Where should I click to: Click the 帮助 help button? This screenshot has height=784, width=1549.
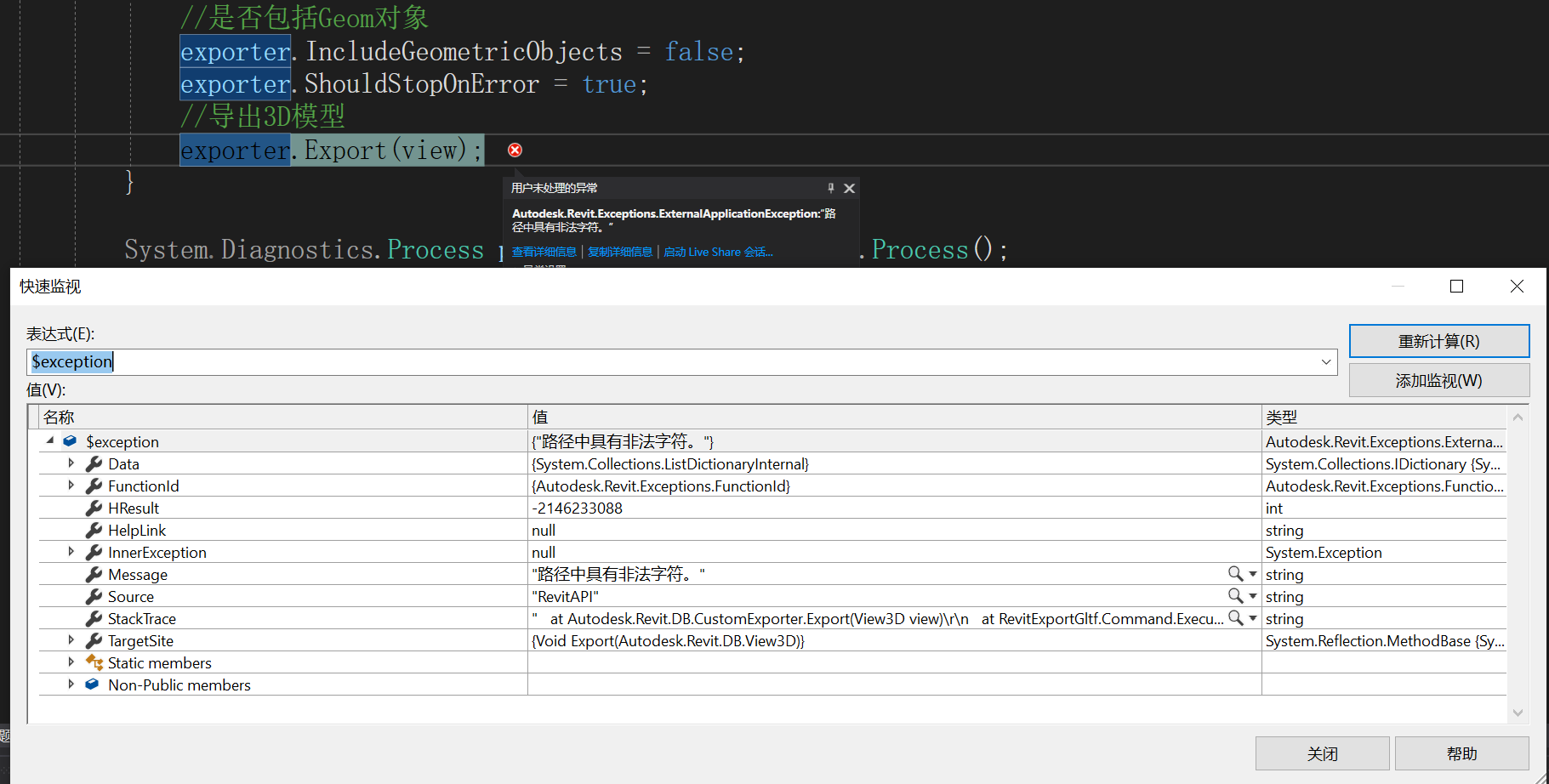[x=1462, y=754]
